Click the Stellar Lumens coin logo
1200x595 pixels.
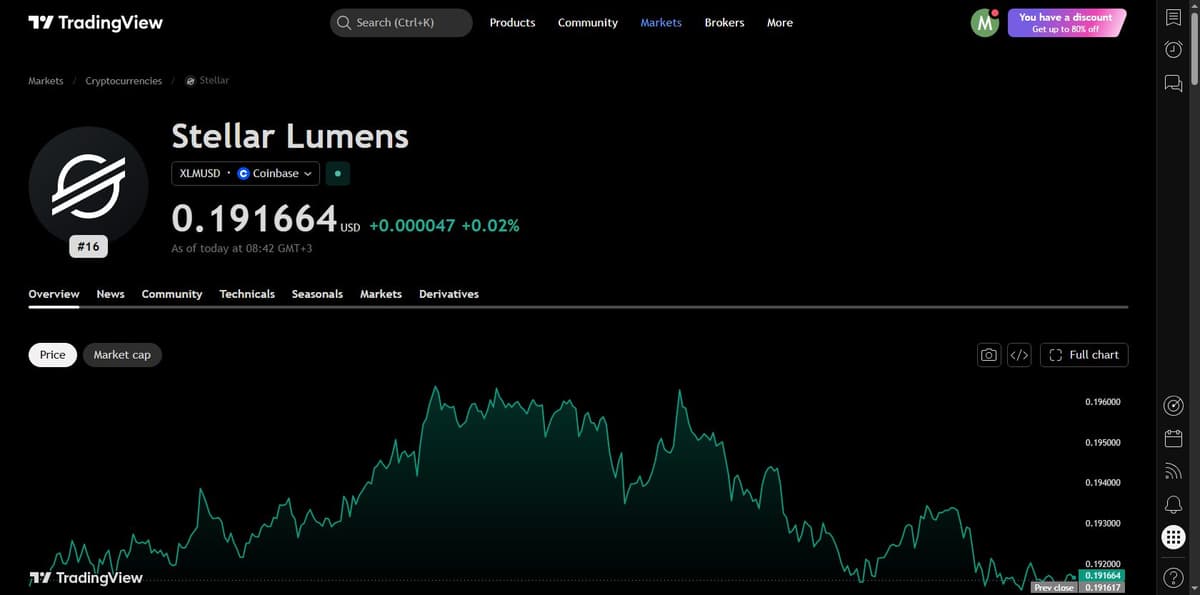(89, 186)
